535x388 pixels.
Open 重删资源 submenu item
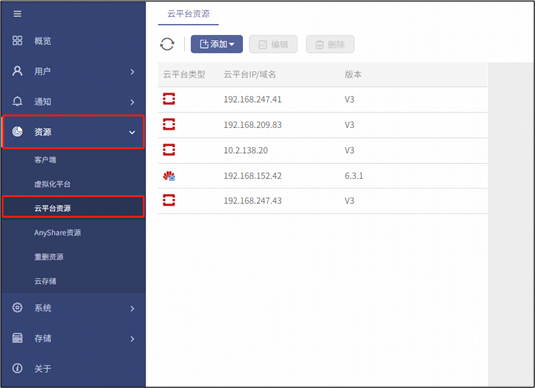[x=73, y=257]
